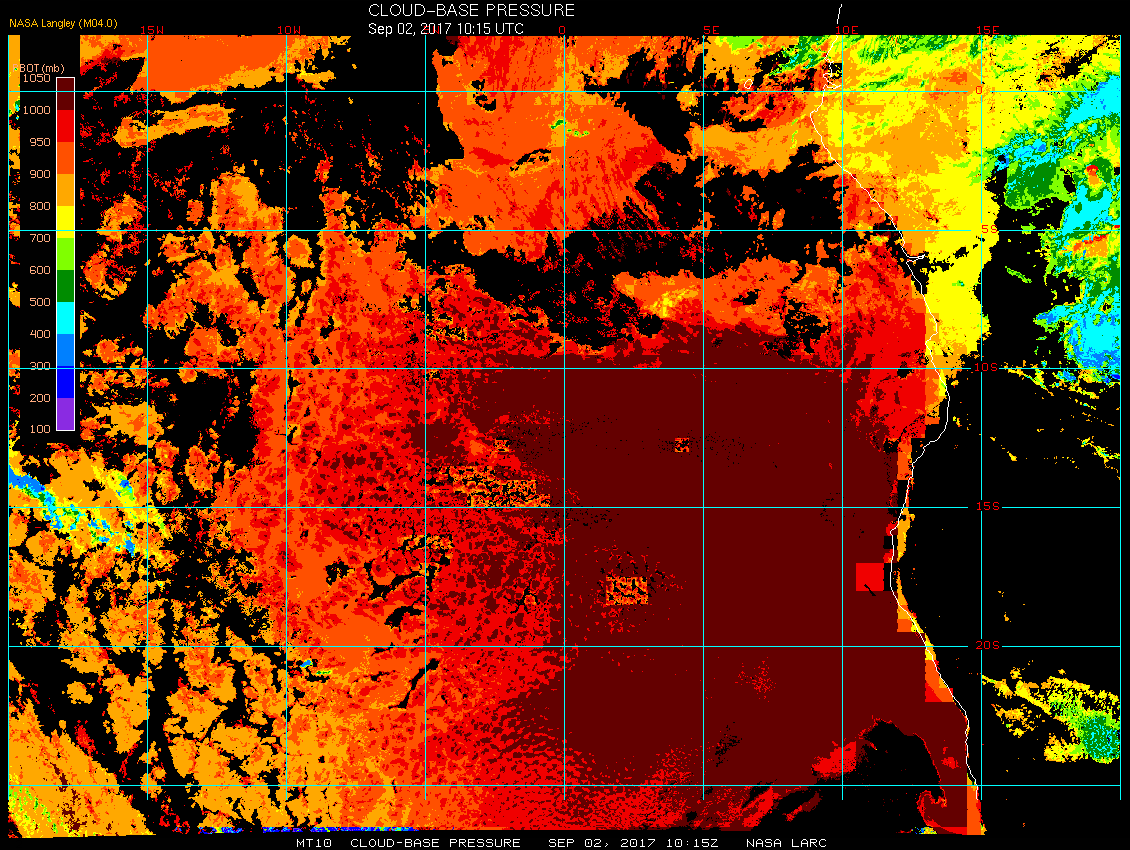Screen dimensions: 1130x850
Task: Click the dark blue swatch near the 300 label
Action: (x=66, y=381)
